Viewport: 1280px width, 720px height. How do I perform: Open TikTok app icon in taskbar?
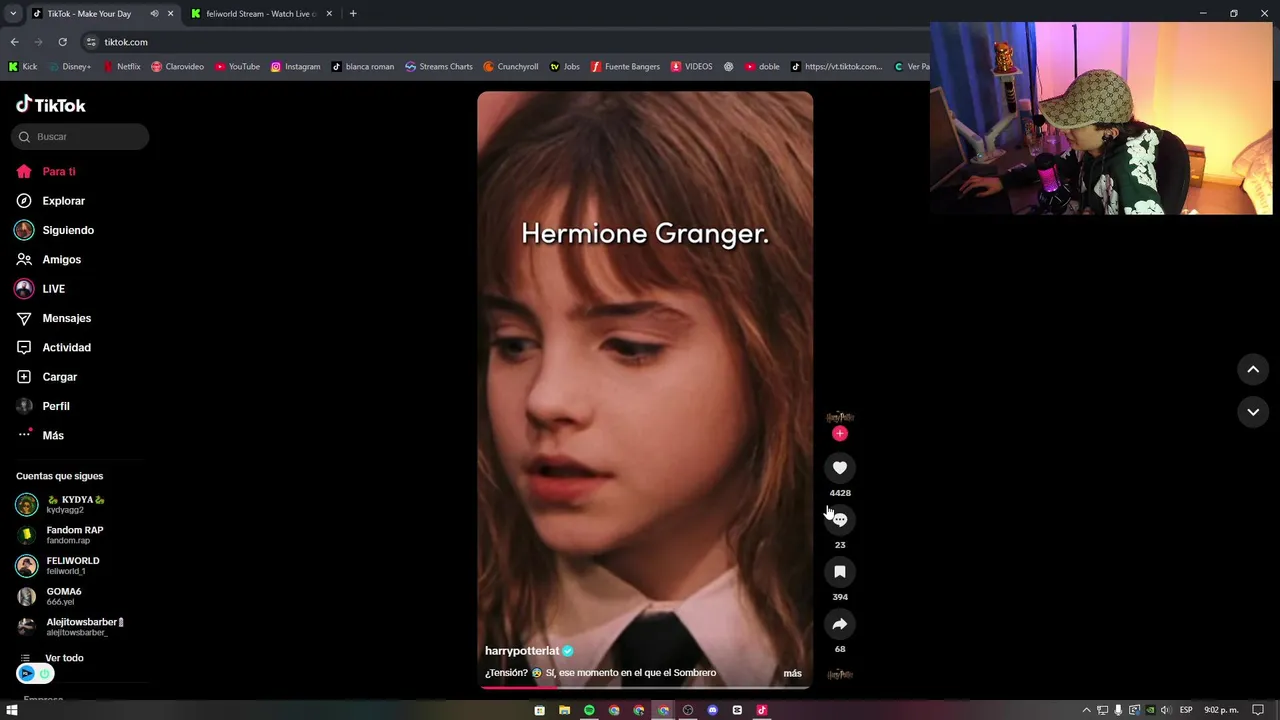pos(761,710)
